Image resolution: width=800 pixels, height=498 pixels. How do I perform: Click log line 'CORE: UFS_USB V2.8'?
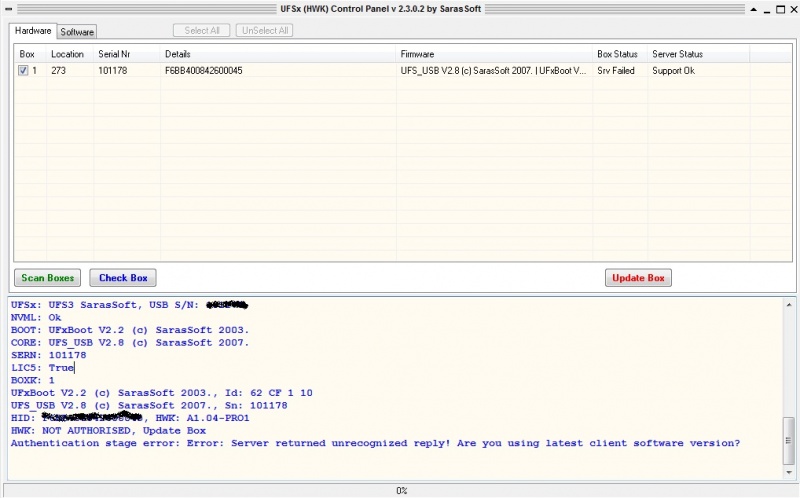coord(130,342)
